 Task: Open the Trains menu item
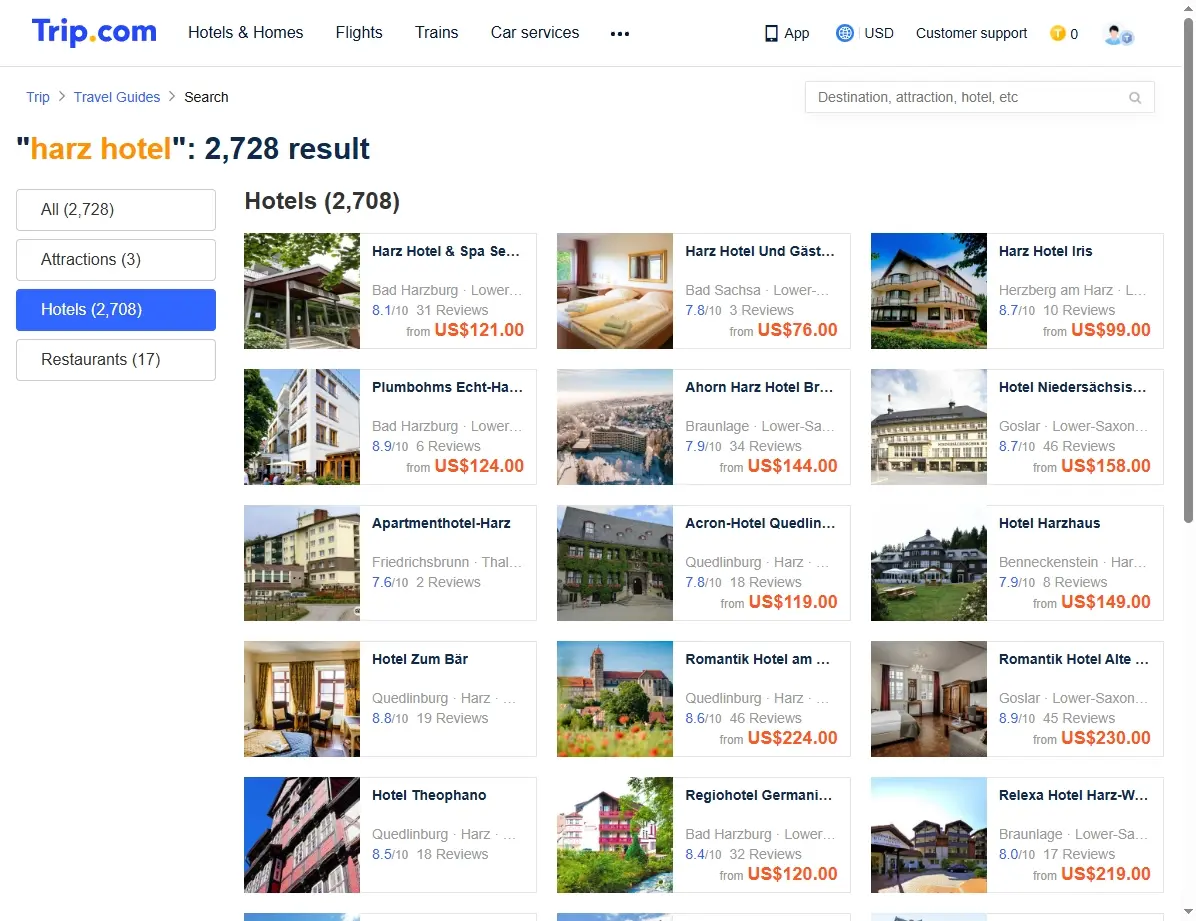point(436,33)
